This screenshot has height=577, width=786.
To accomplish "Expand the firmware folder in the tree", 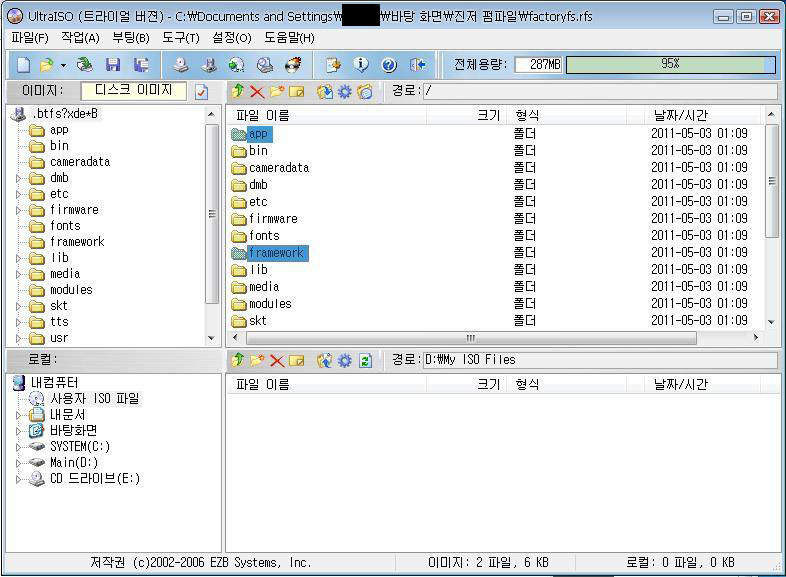I will pyautogui.click(x=18, y=210).
